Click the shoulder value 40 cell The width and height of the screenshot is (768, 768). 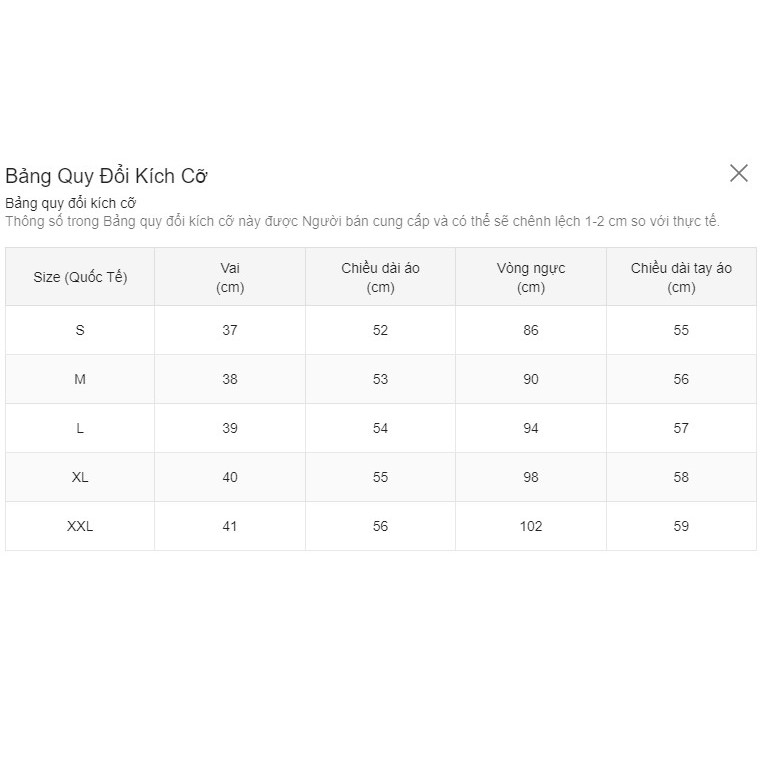point(230,477)
